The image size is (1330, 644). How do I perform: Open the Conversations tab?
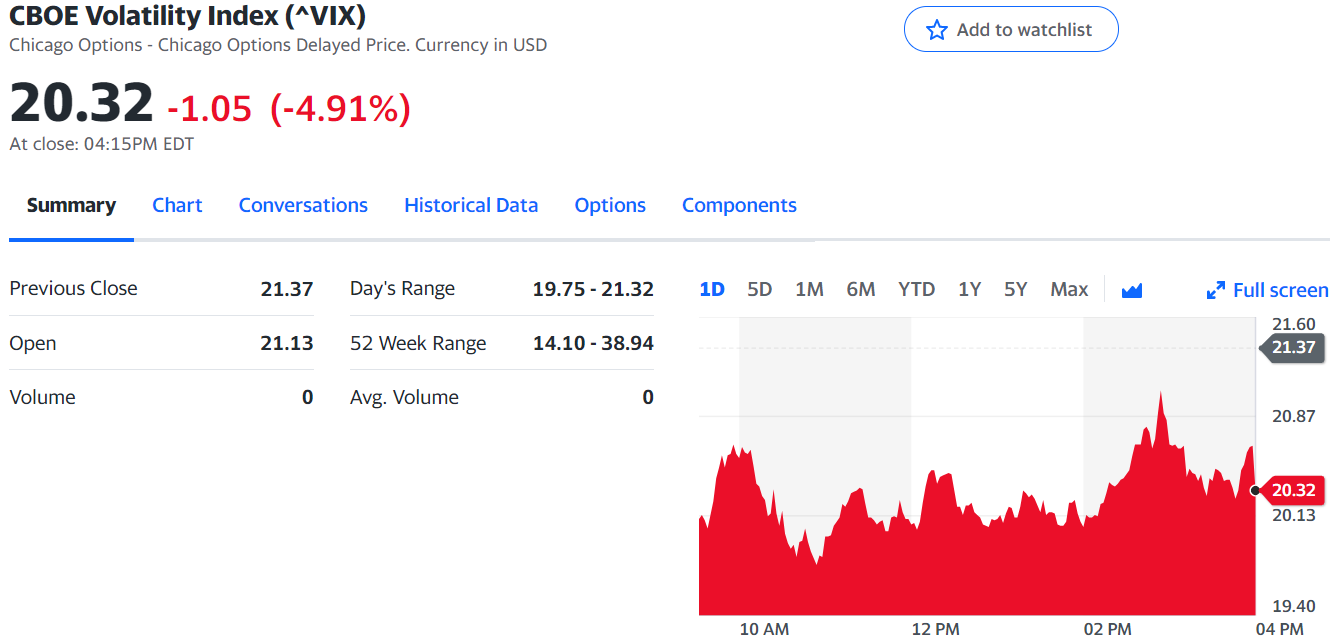pos(303,205)
